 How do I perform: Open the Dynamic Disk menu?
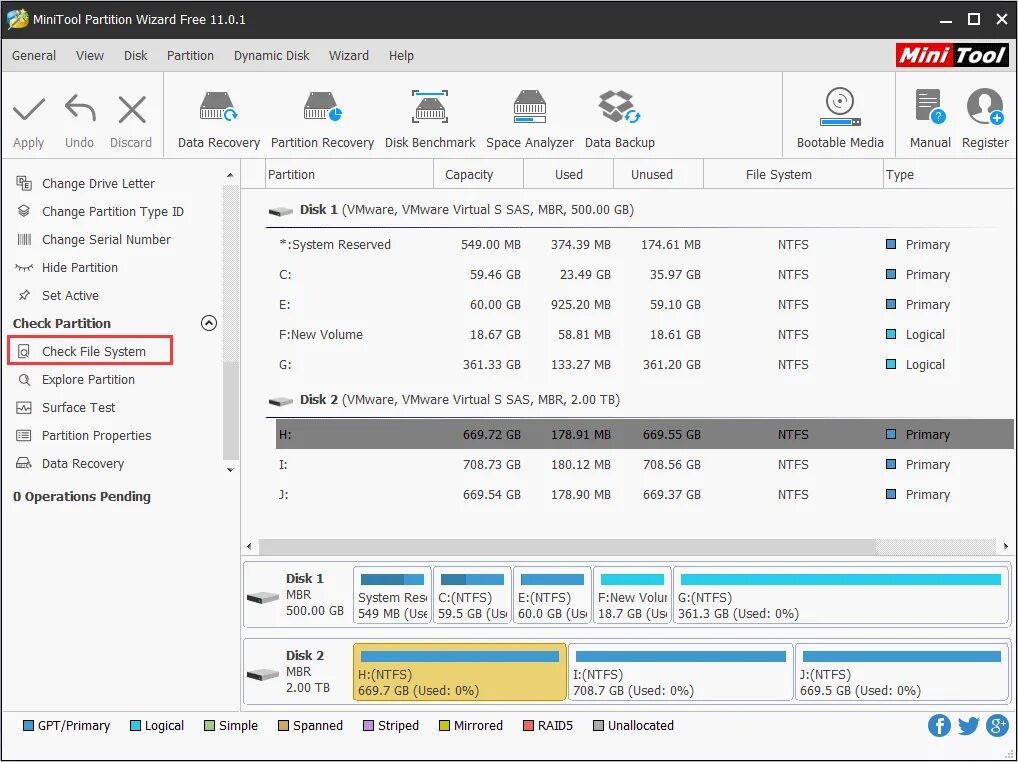tap(271, 56)
